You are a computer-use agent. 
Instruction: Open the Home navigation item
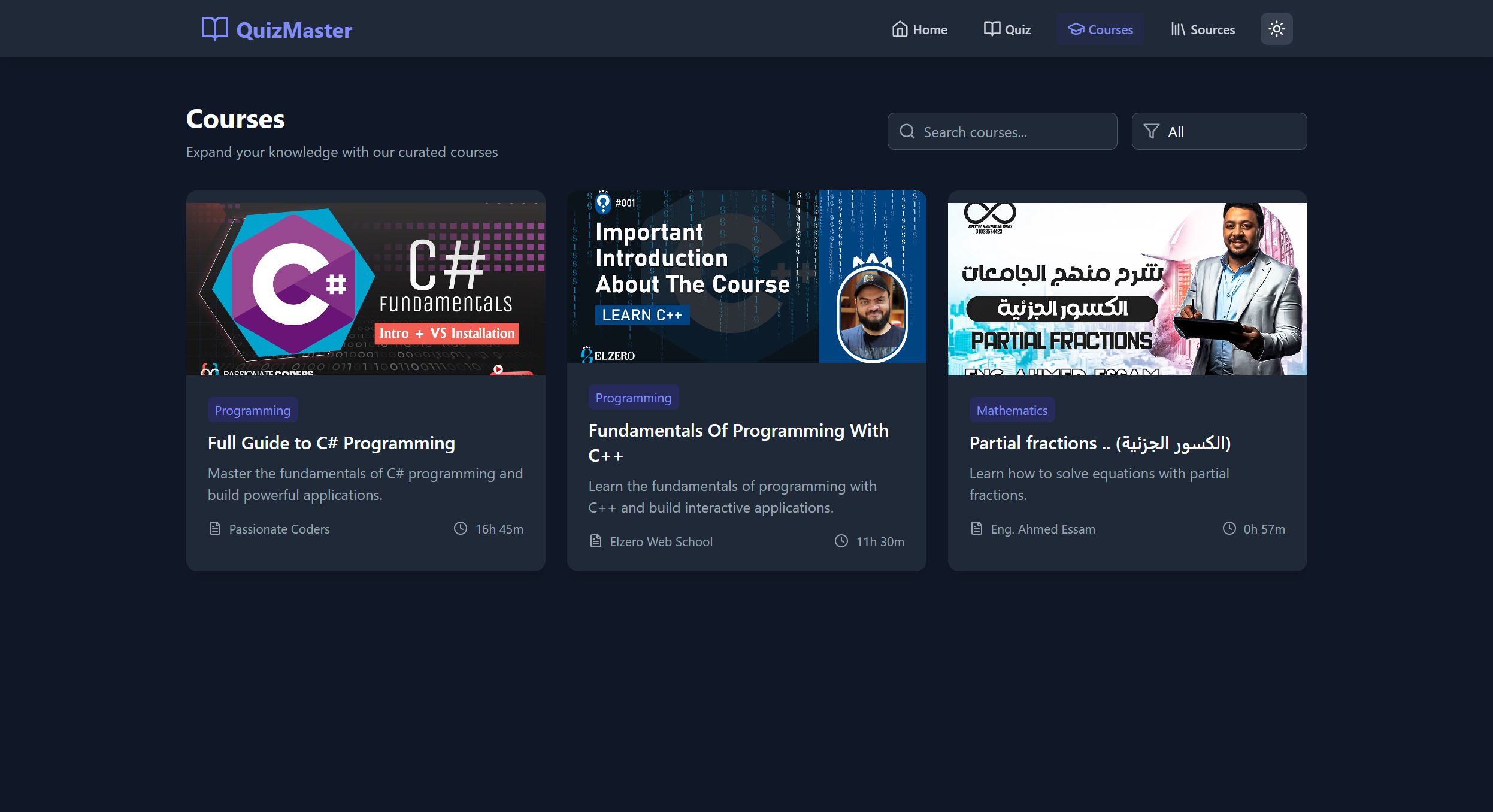[x=919, y=29]
